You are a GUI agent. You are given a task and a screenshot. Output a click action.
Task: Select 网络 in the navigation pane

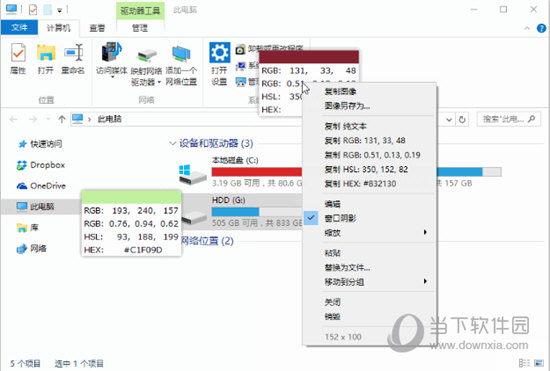(32, 249)
